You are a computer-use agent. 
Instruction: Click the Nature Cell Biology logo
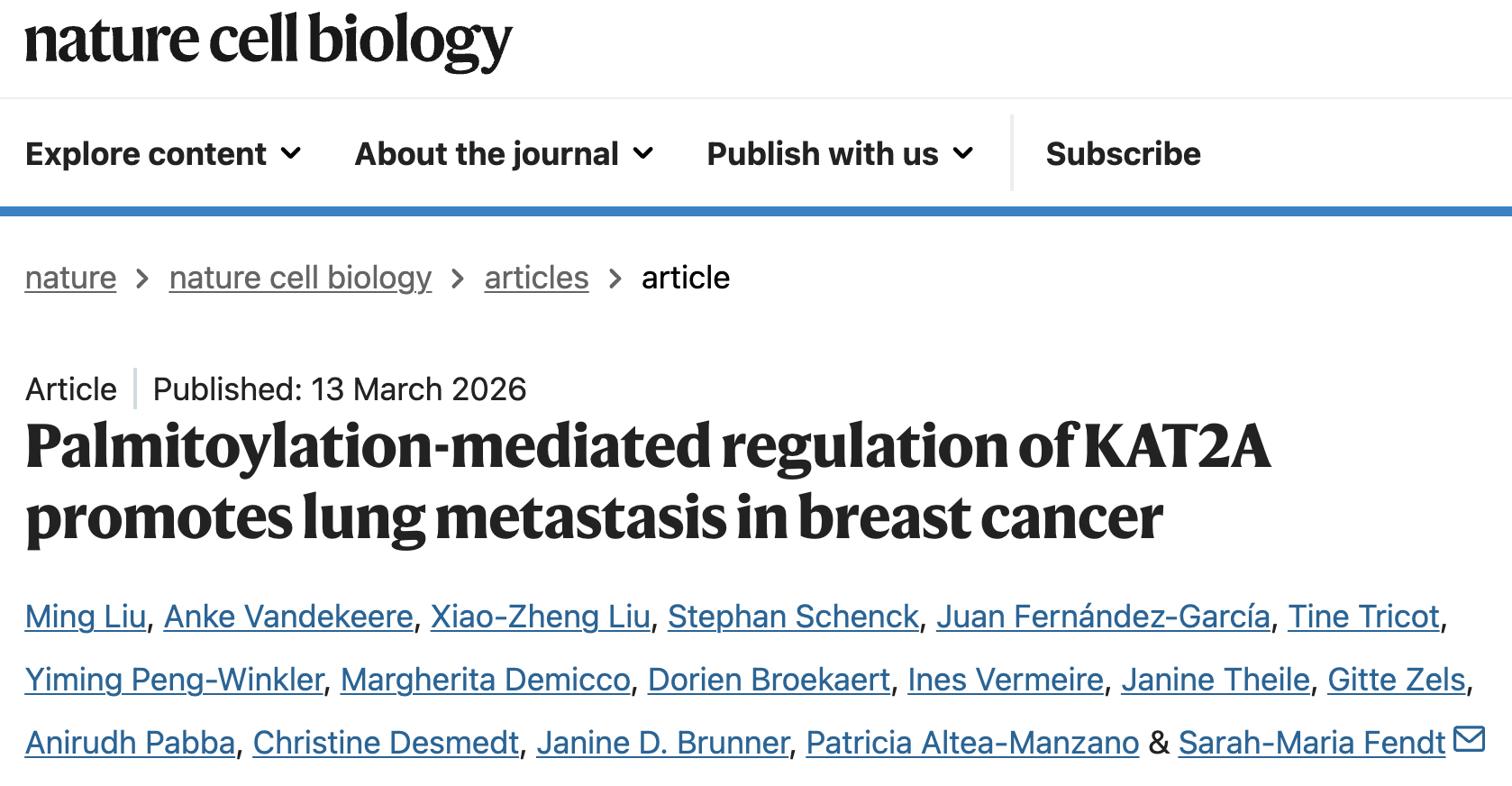coord(268,41)
